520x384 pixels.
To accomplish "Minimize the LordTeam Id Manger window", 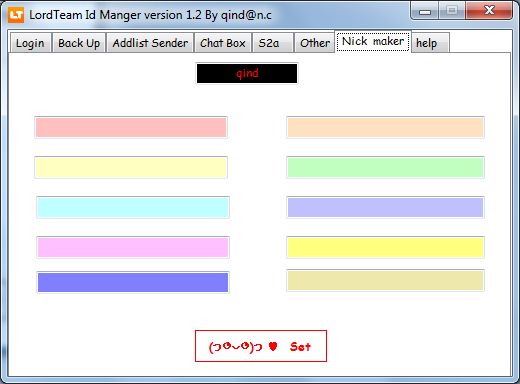I will 425,11.
